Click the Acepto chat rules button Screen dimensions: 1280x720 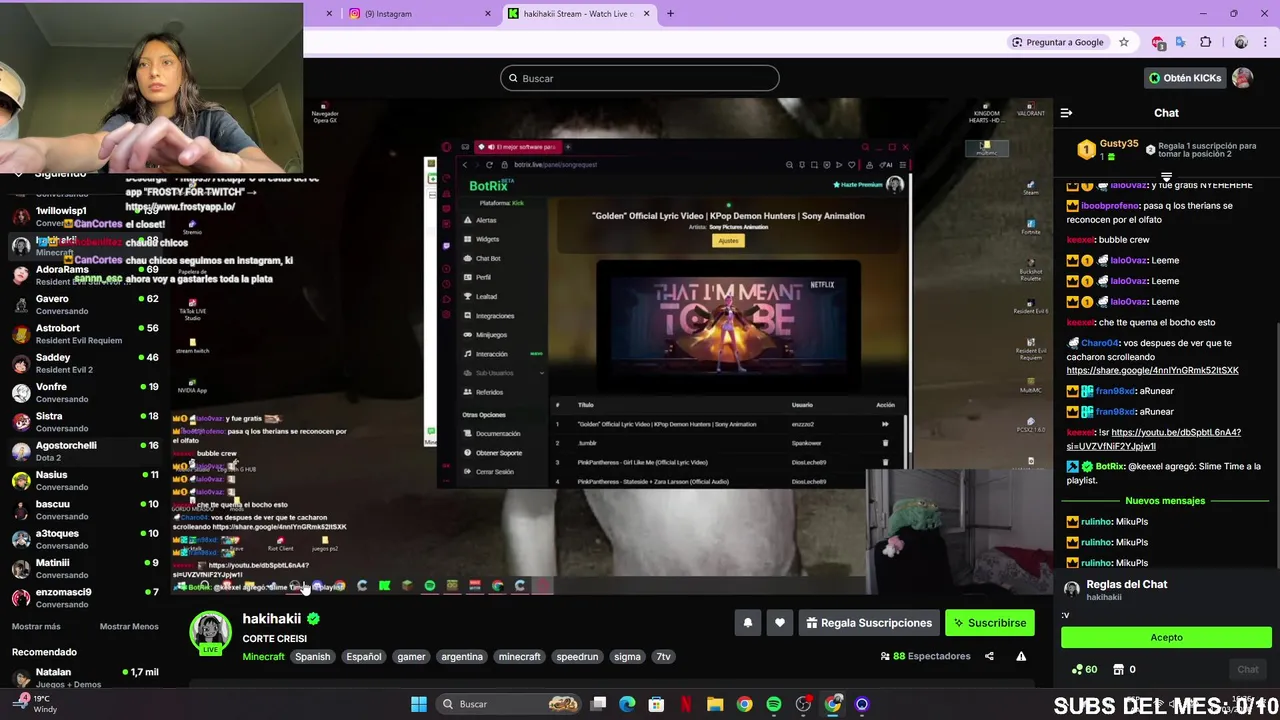(1166, 637)
